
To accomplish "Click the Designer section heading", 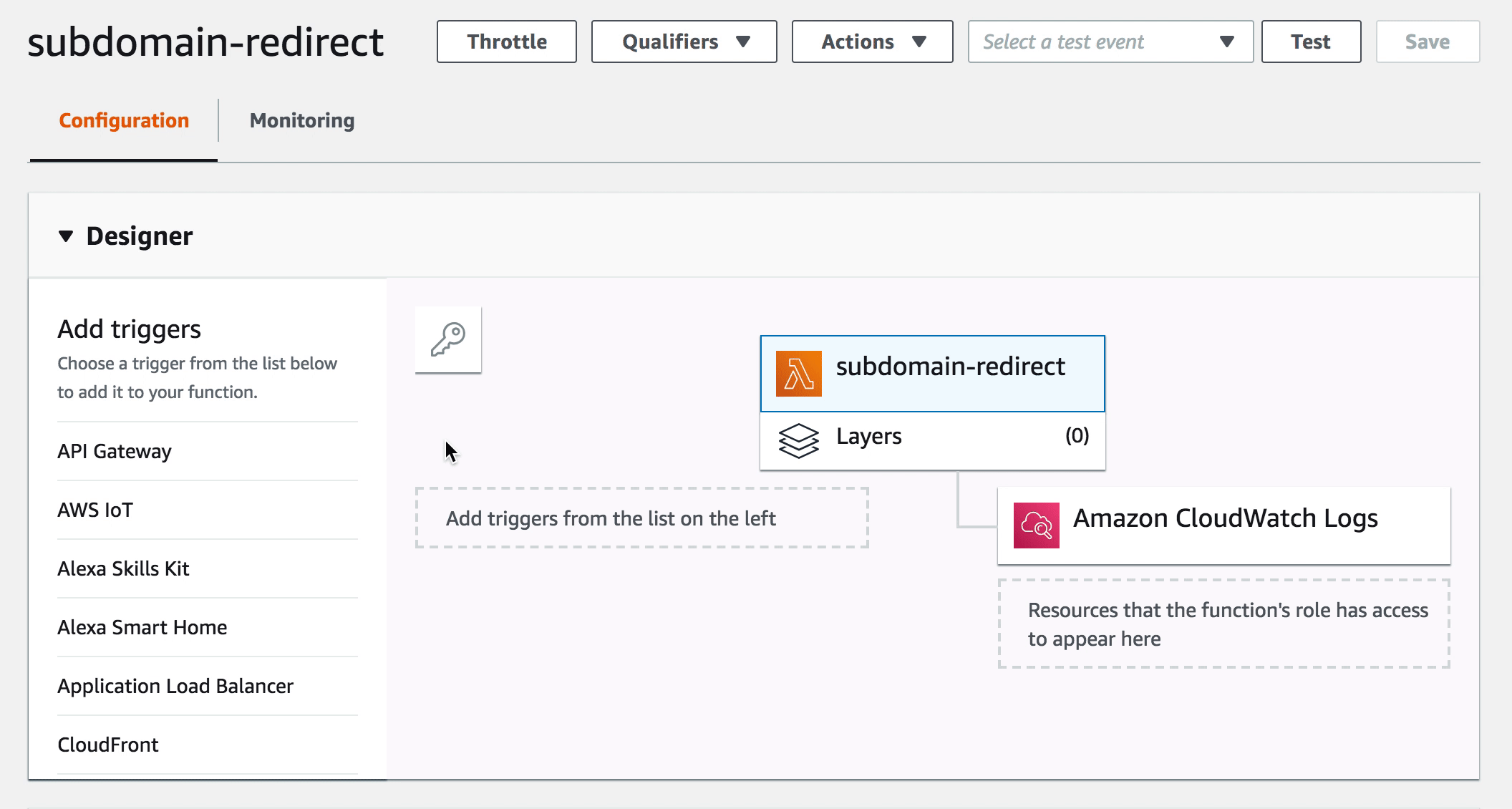I will (x=140, y=236).
